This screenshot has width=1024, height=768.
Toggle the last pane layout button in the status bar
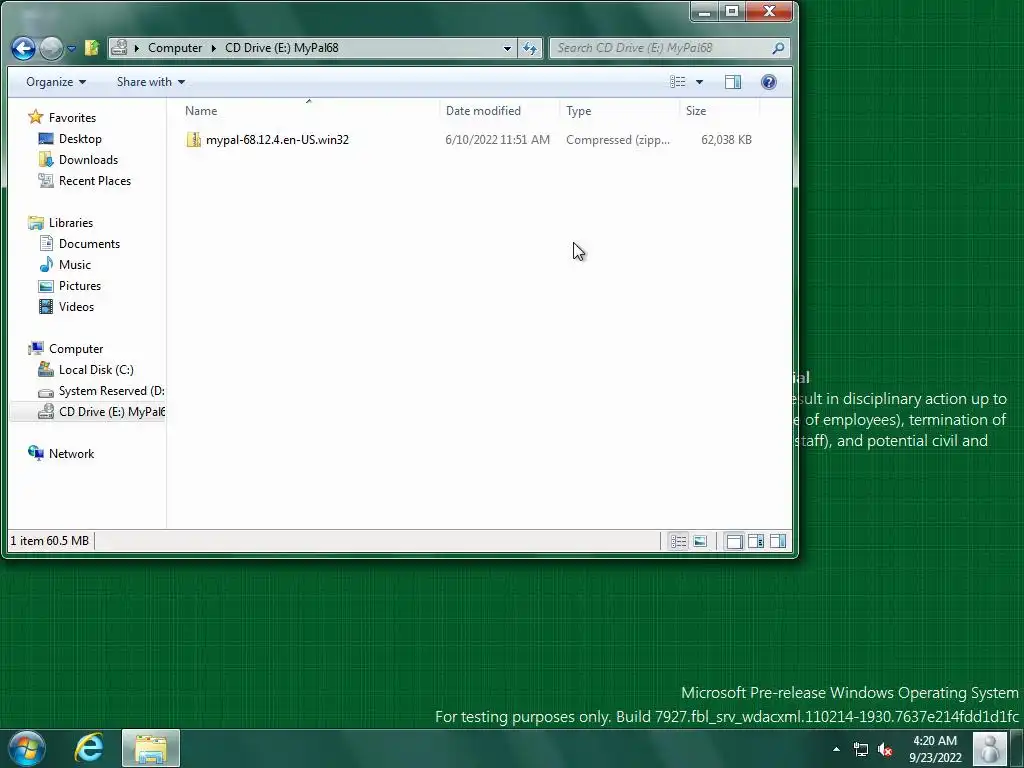click(x=778, y=541)
